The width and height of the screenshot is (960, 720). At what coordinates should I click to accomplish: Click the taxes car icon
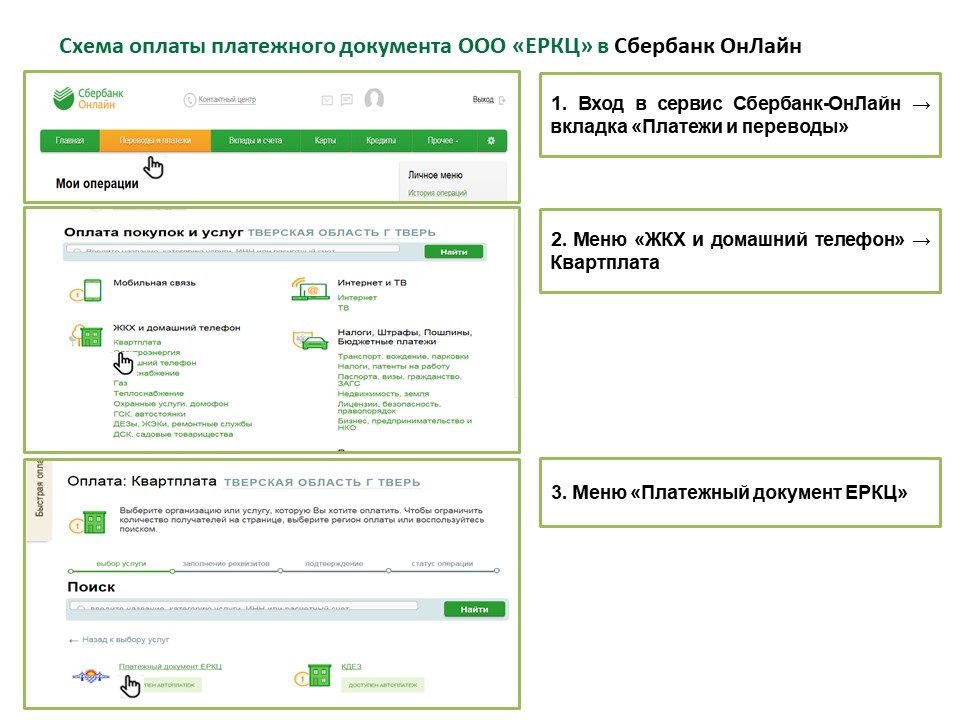(x=310, y=340)
